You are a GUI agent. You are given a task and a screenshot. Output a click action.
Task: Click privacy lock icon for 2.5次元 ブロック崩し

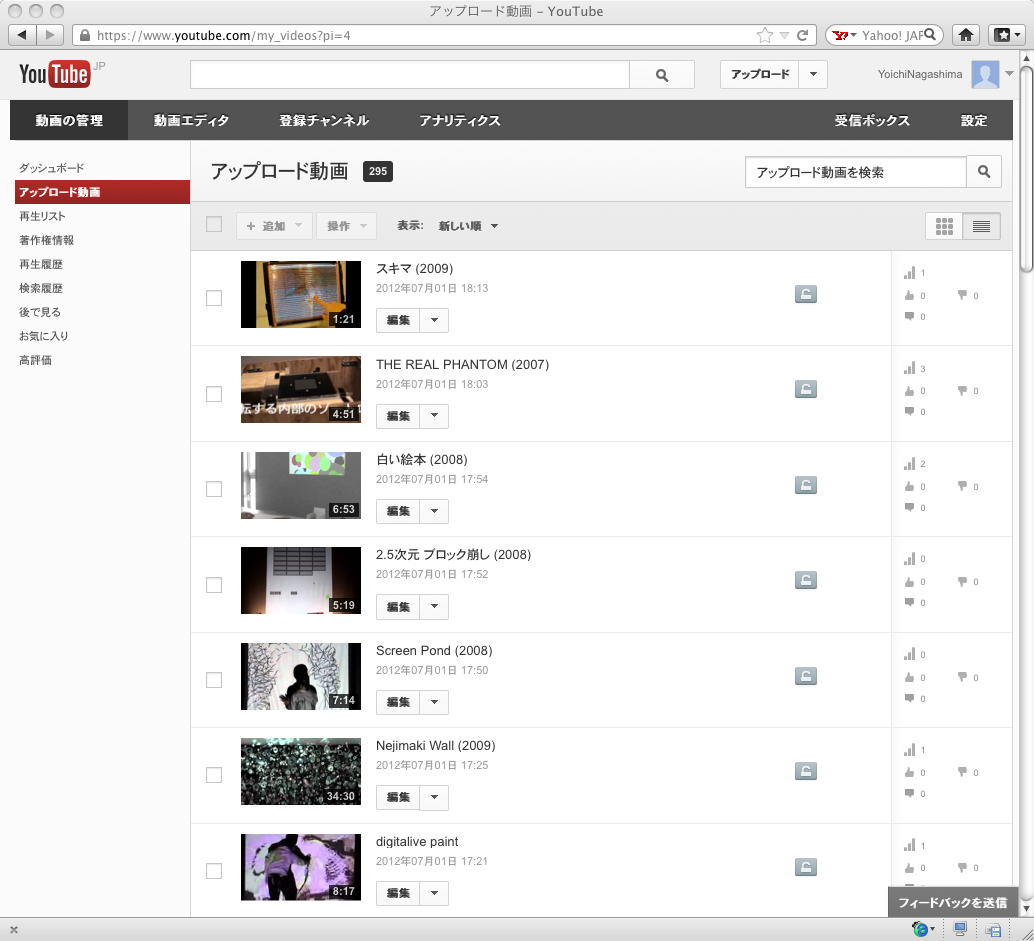pyautogui.click(x=805, y=580)
